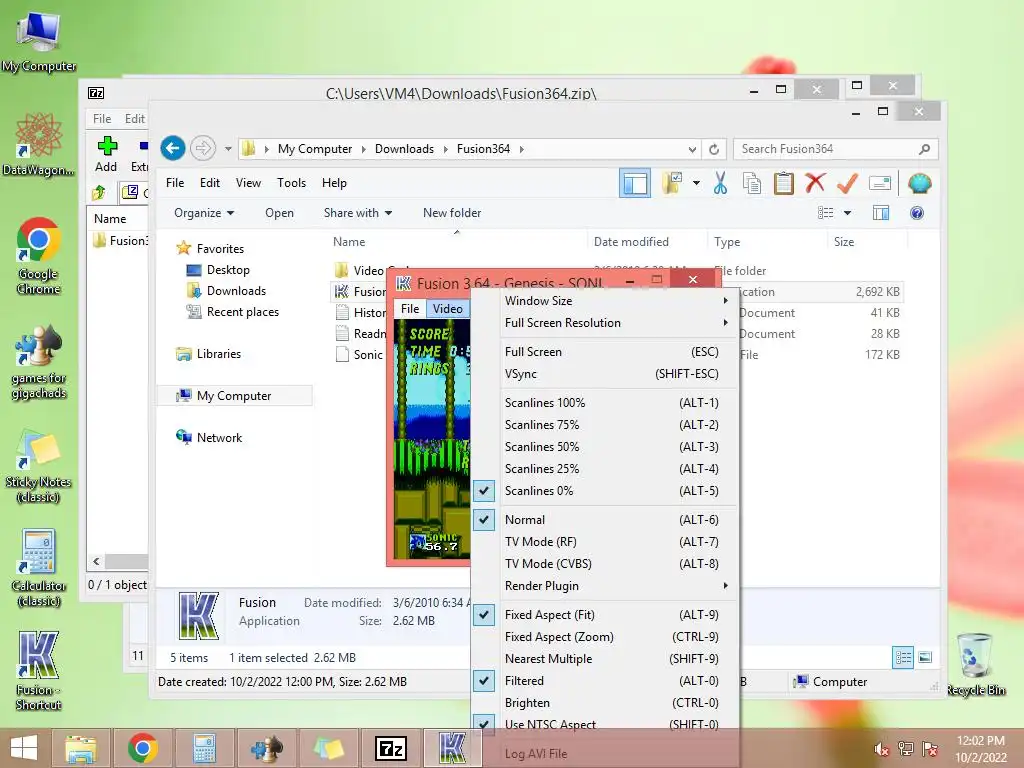Click the Back arrow in Explorer
This screenshot has height=768, width=1024.
173,149
